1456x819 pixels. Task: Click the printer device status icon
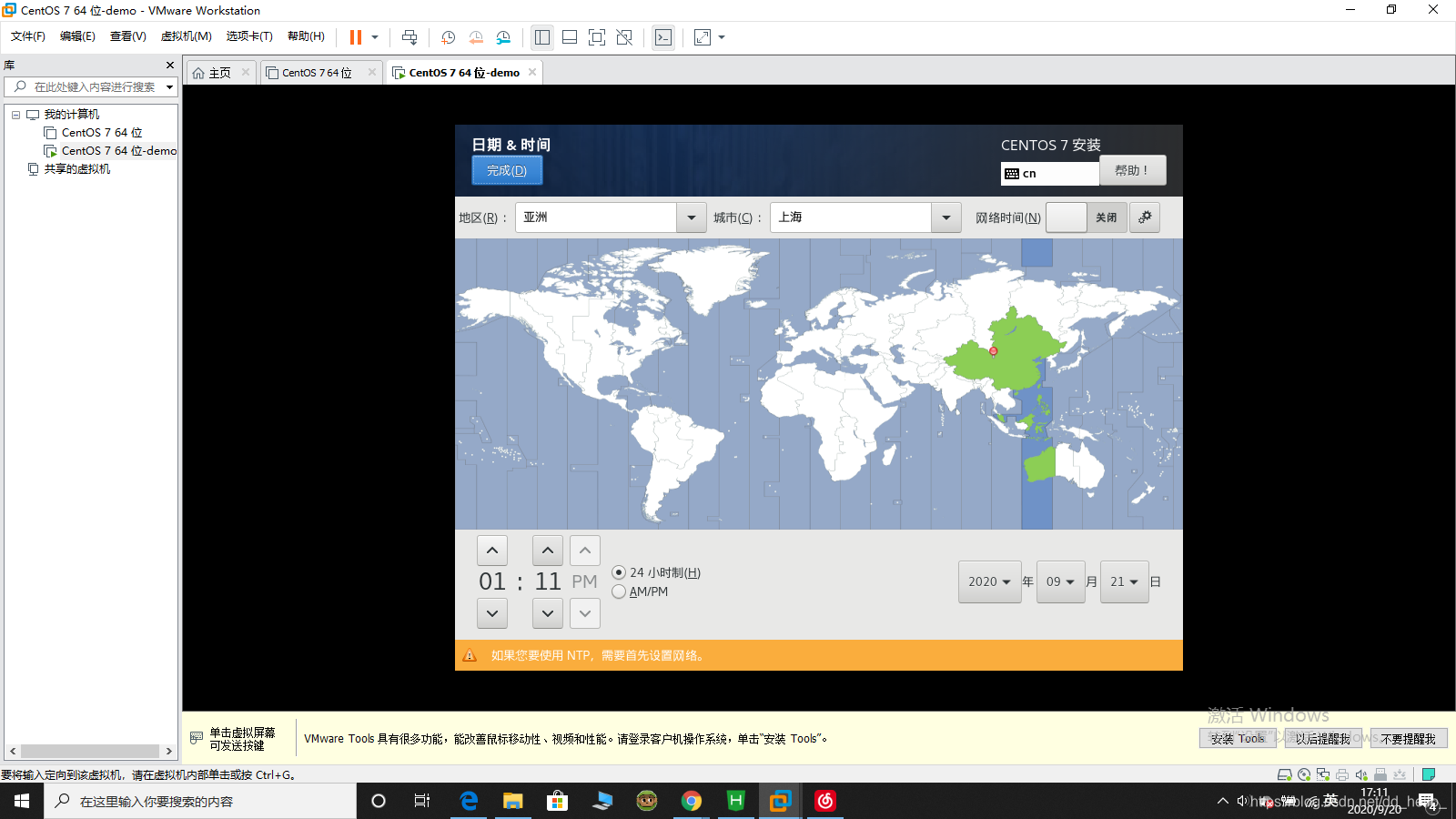[1342, 774]
